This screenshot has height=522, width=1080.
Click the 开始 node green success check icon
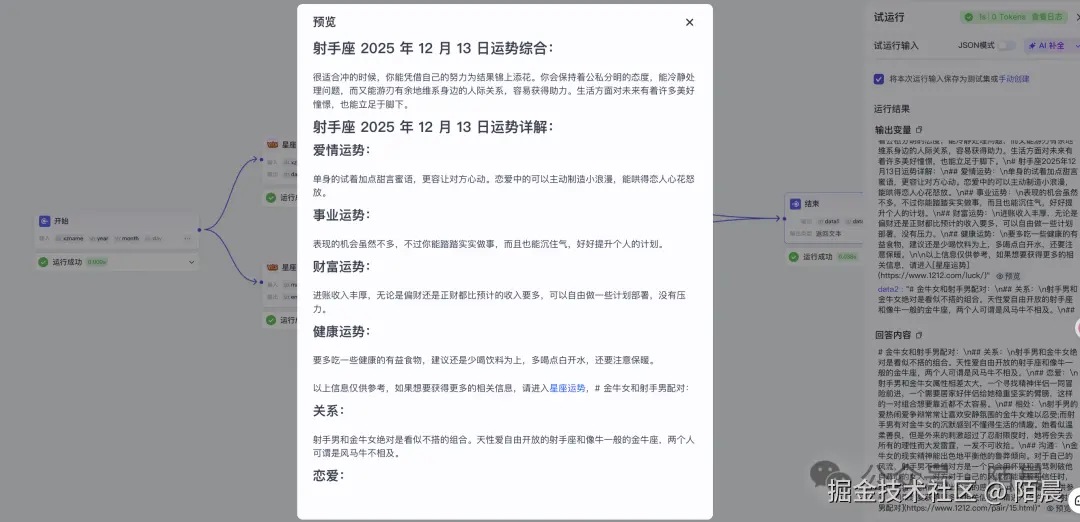43,262
